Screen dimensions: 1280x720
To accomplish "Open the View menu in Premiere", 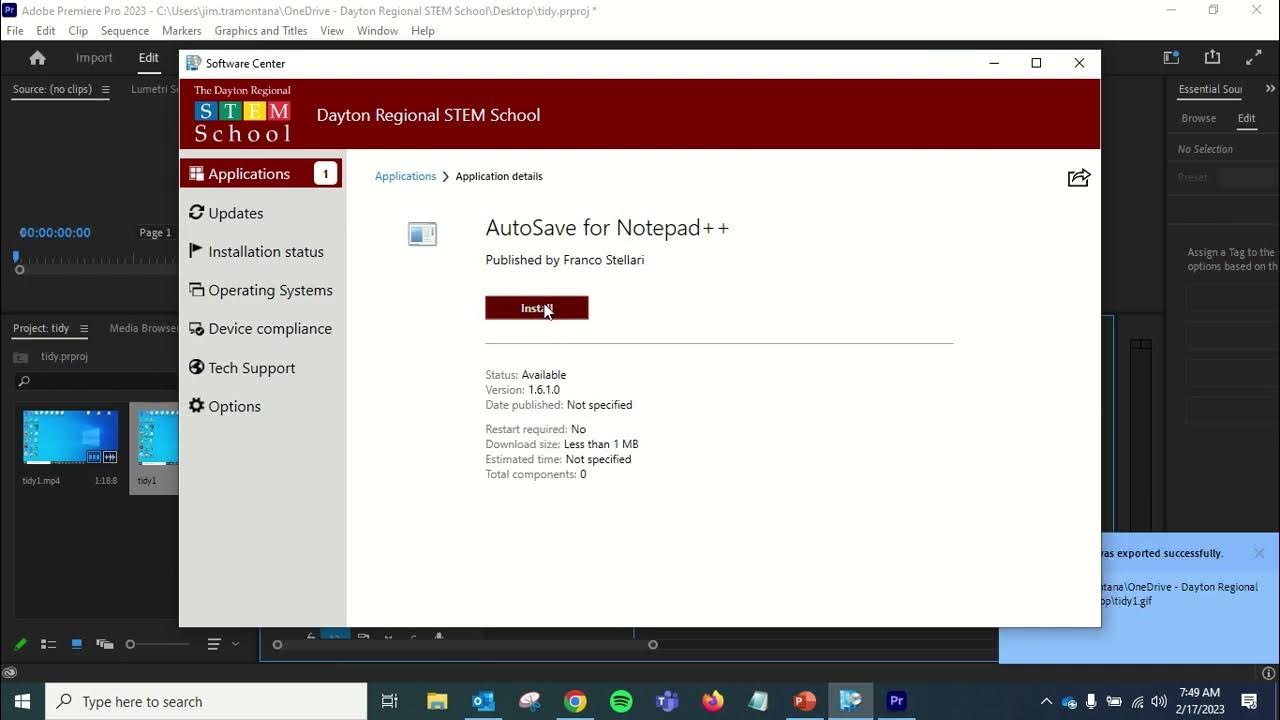I will coord(332,31).
